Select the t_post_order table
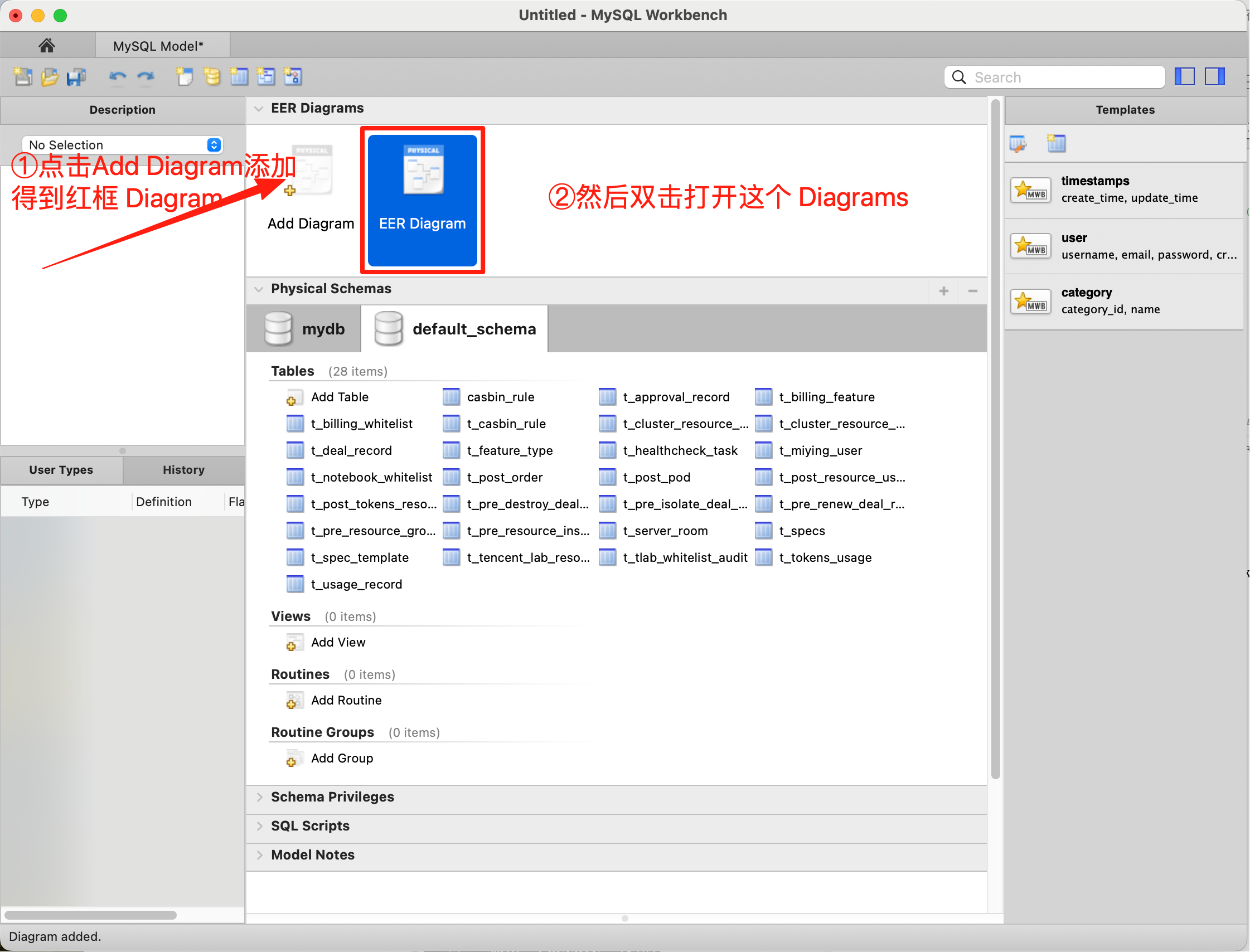Image resolution: width=1250 pixels, height=952 pixels. [493, 478]
